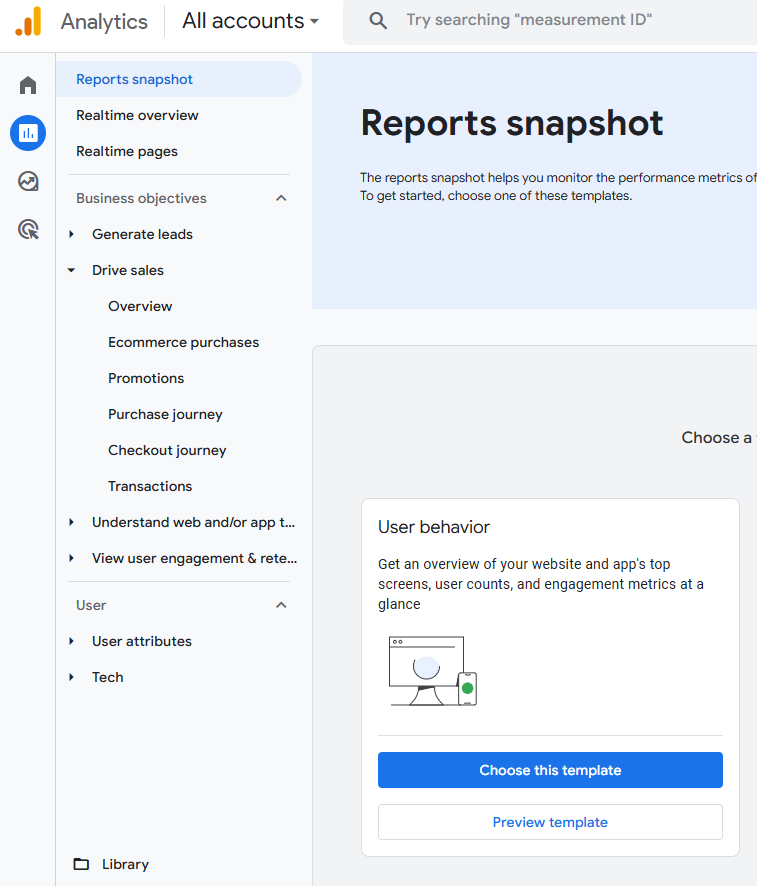Open the Advertising icon in left rail
The height and width of the screenshot is (886, 757).
(x=28, y=229)
